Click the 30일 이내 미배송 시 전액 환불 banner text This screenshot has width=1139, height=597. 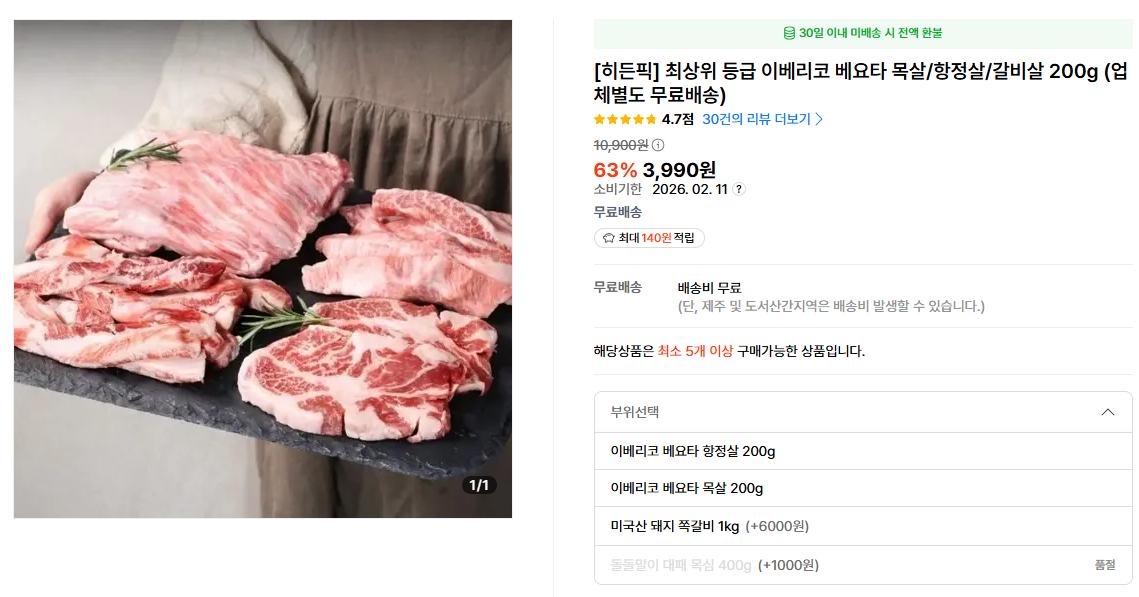point(870,33)
